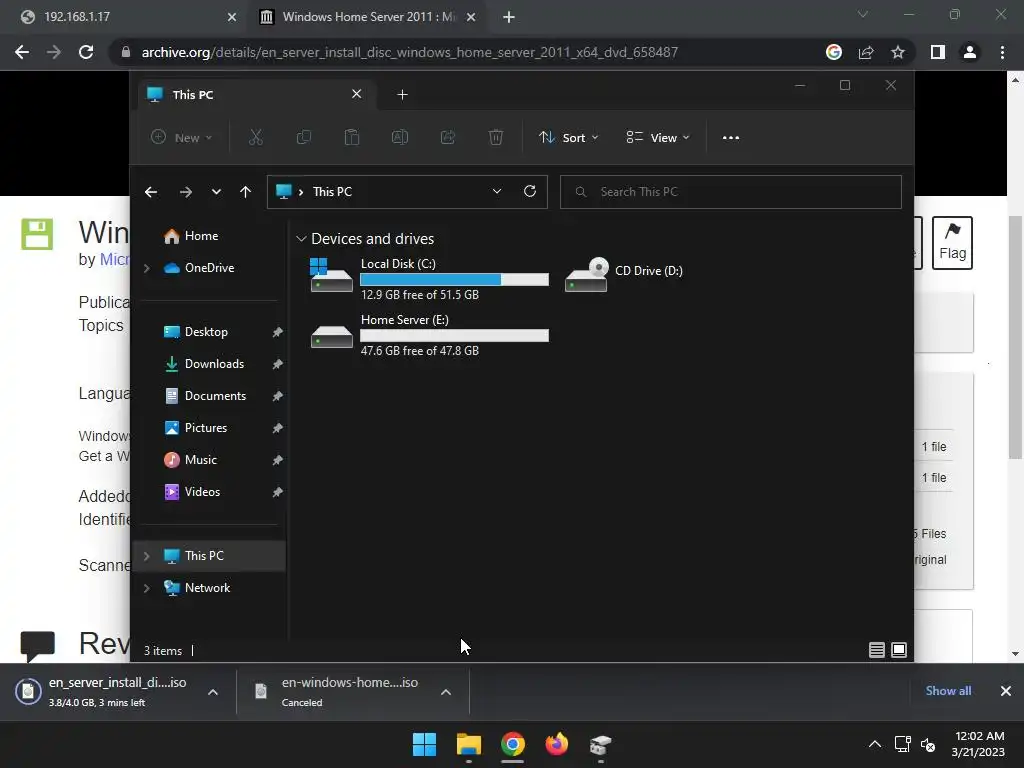Viewport: 1024px width, 768px height.
Task: Open the Windows Start menu
Action: coord(424,744)
